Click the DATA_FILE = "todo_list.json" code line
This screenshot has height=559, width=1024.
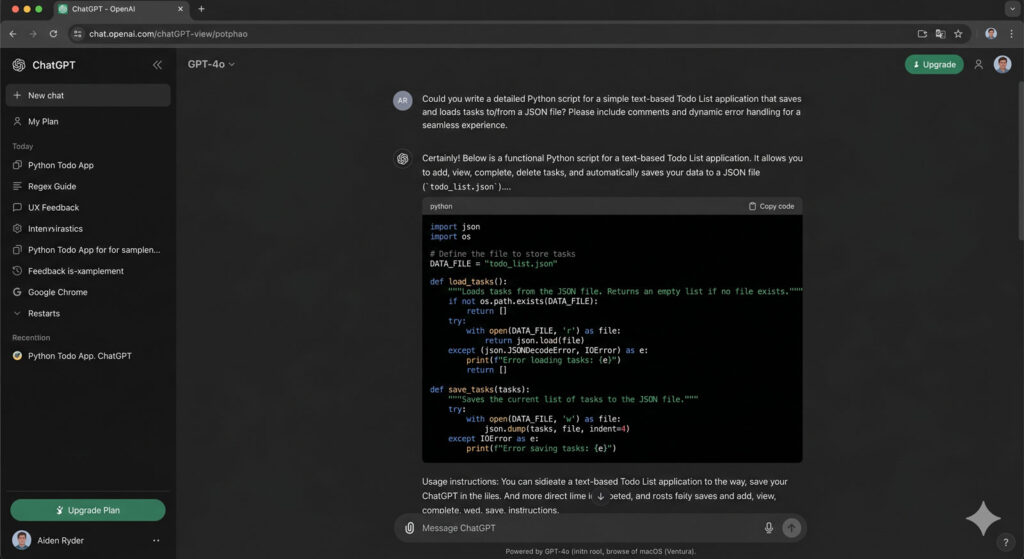(494, 264)
